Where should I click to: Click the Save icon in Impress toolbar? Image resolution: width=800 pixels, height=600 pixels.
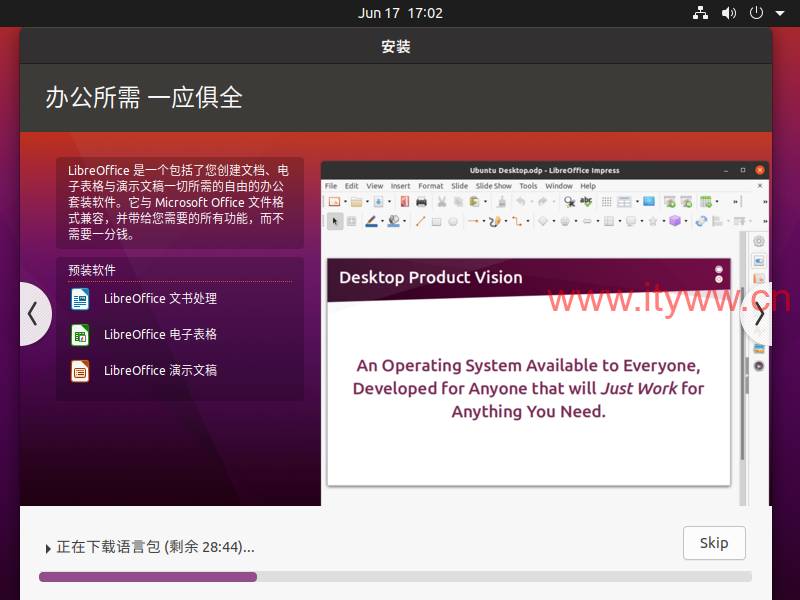[379, 202]
